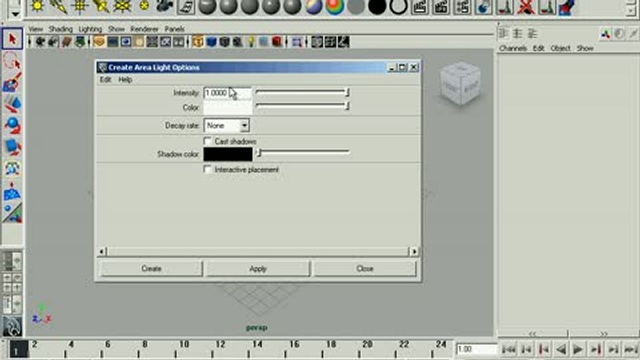This screenshot has width=640, height=360.
Task: Open the Object menu in channel box
Action: [560, 48]
